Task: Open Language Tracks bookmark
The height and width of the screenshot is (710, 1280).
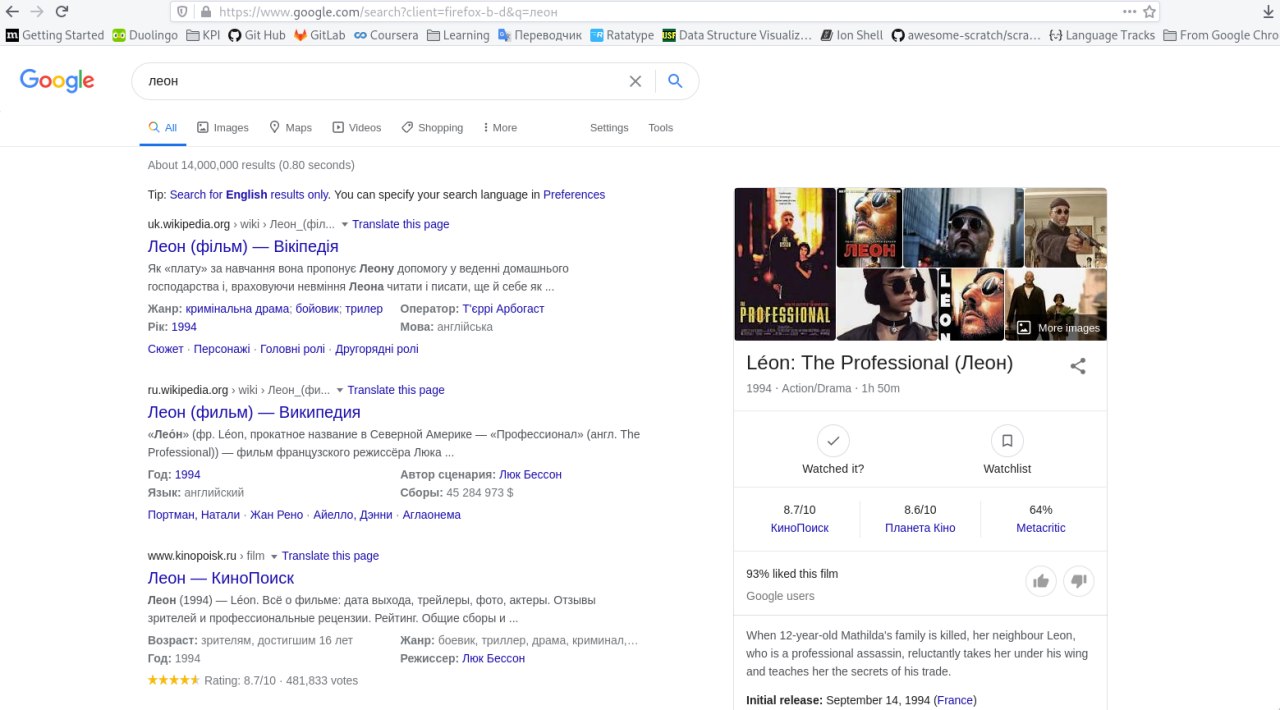Action: pyautogui.click(x=1102, y=35)
